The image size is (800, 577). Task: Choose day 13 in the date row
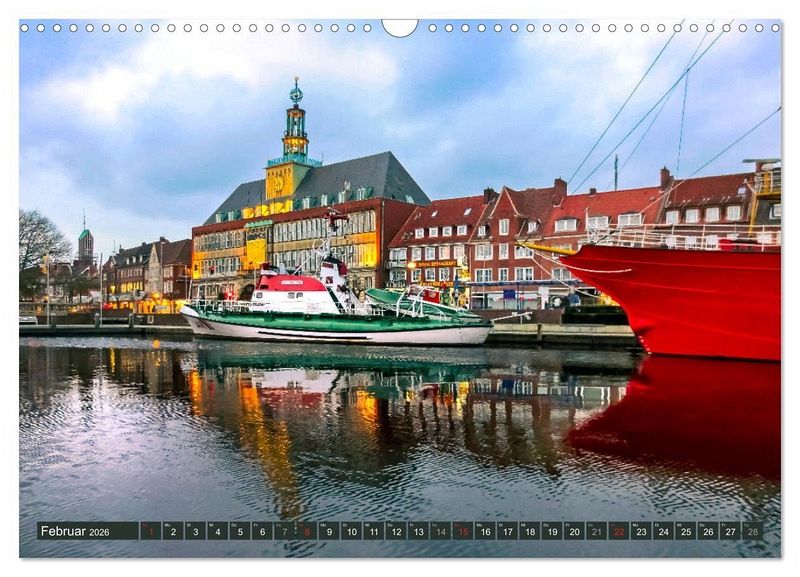[418, 531]
